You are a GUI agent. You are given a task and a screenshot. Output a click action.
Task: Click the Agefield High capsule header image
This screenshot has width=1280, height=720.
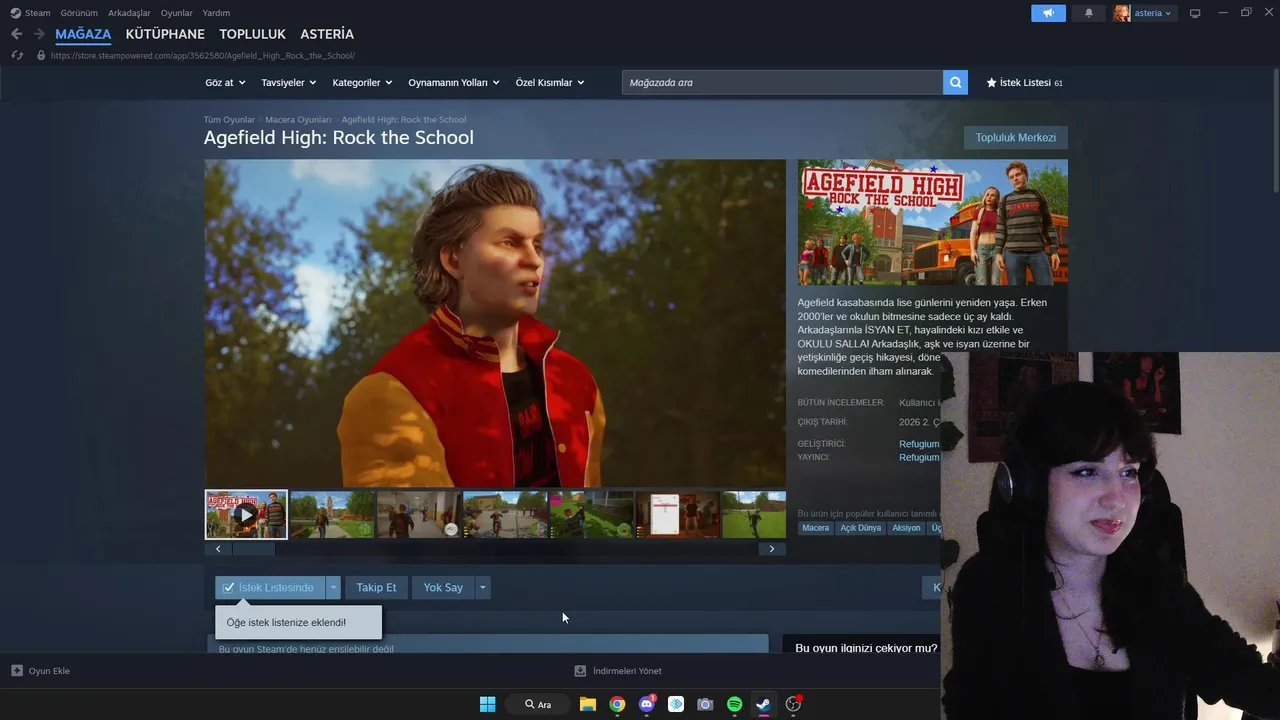click(x=932, y=223)
